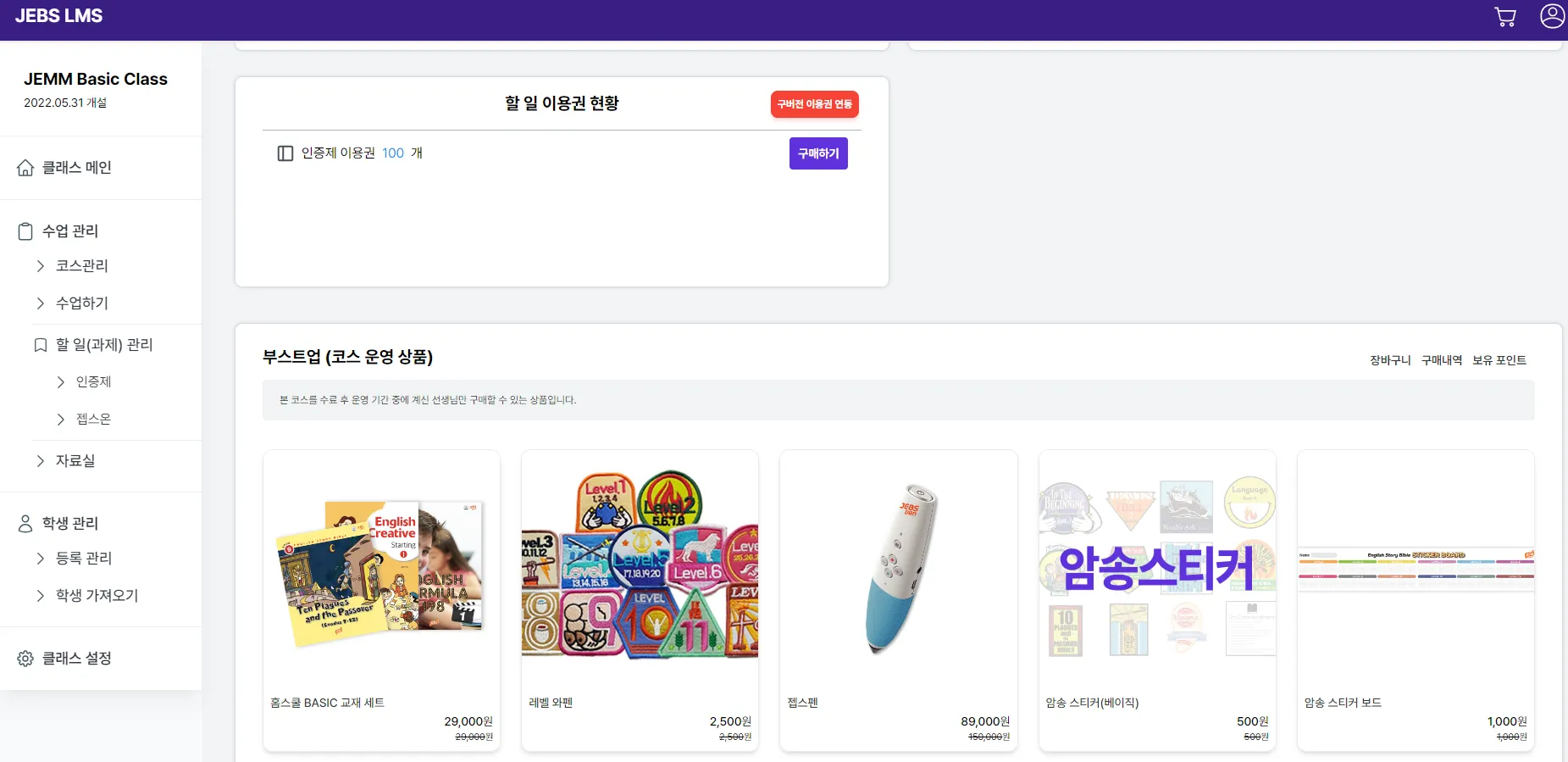
Task: Click the 89,000원 price
Action: coord(985,721)
